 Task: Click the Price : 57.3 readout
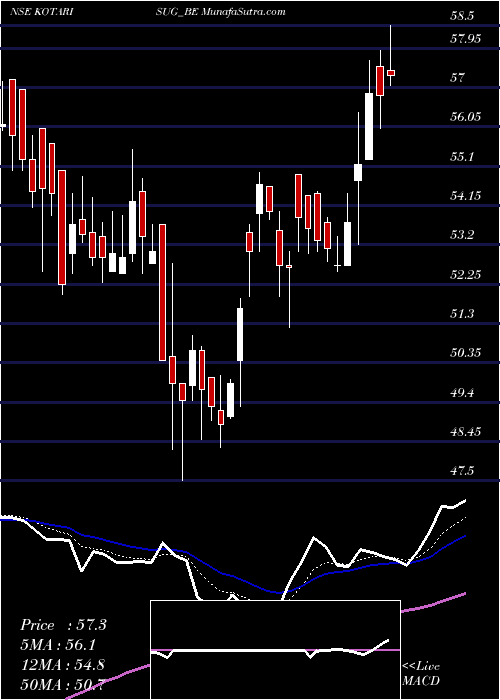63,625
